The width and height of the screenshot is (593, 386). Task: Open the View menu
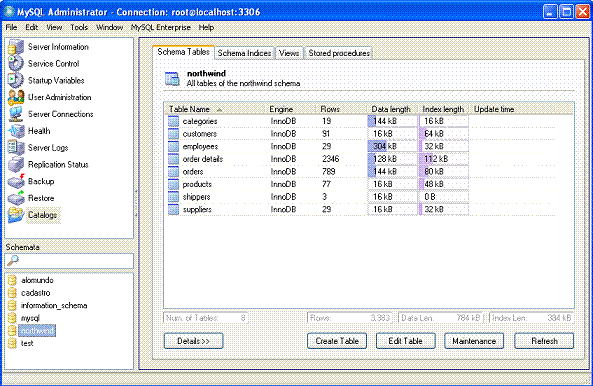pos(54,27)
